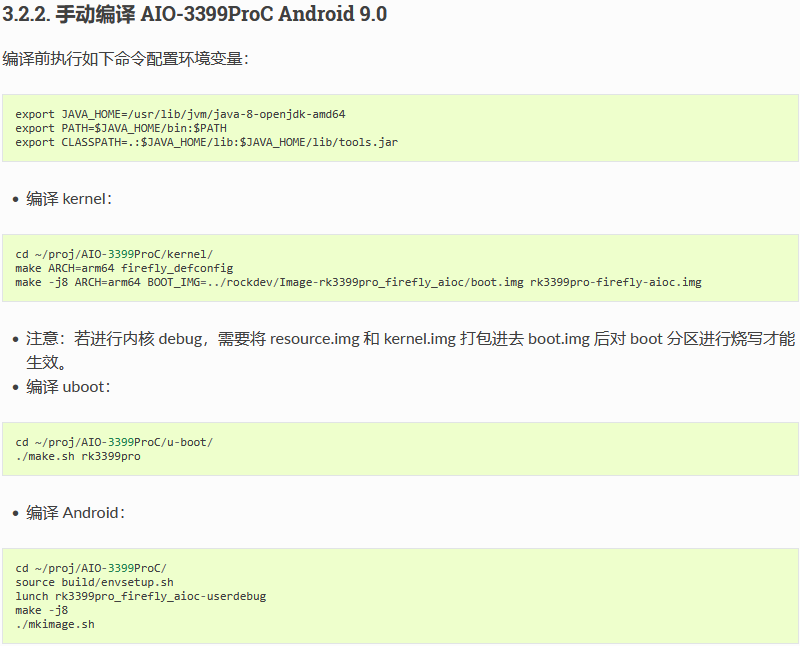Click the make -j8 BOOT_IMG command line

(358, 282)
